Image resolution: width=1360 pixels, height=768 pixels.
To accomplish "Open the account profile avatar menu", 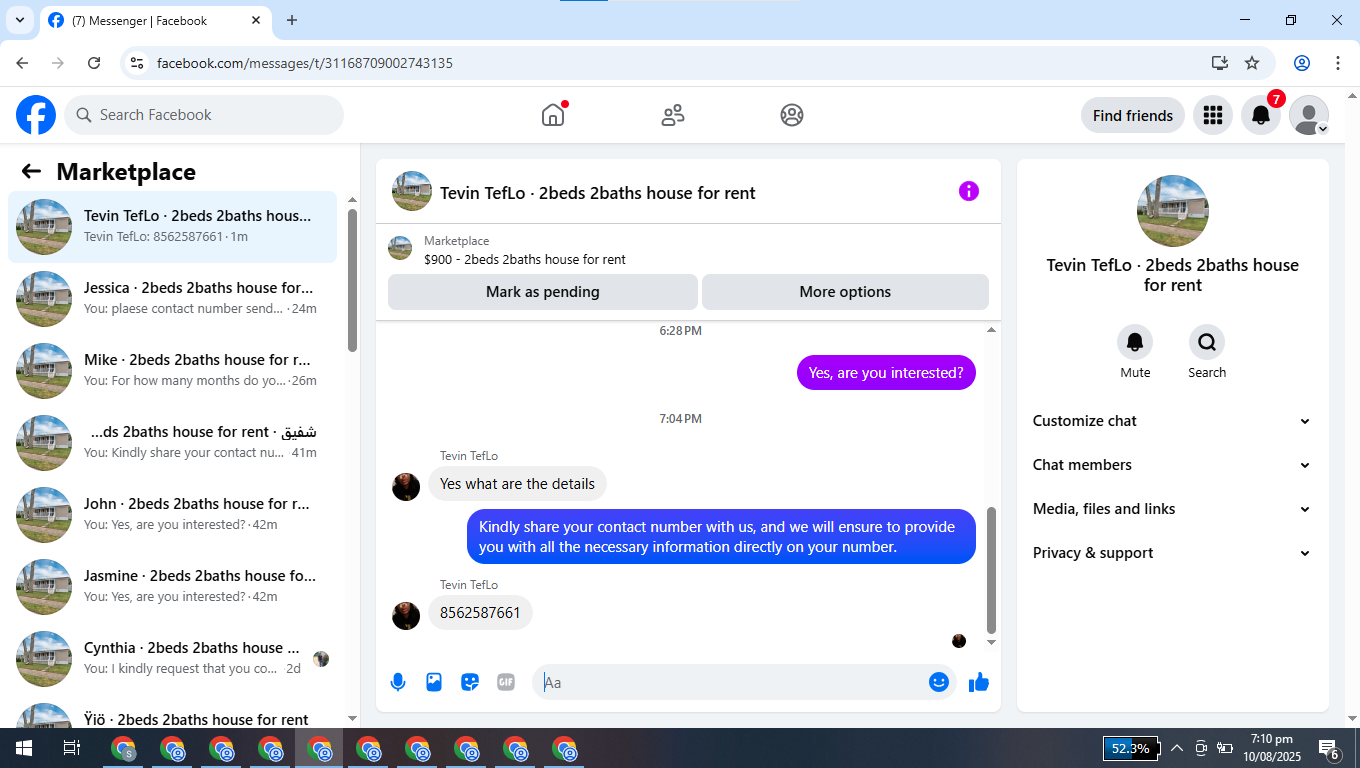I will 1309,115.
